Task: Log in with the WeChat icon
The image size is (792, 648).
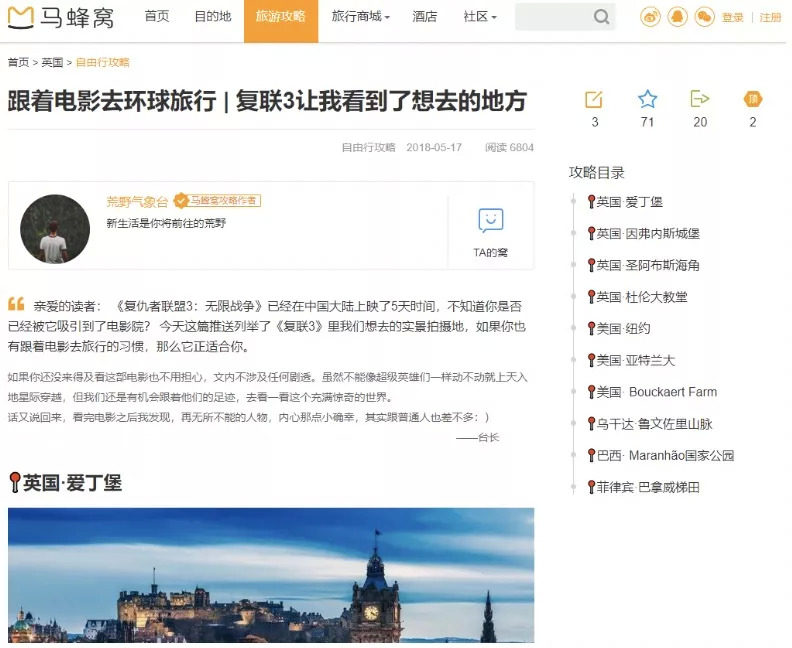Action: point(705,17)
